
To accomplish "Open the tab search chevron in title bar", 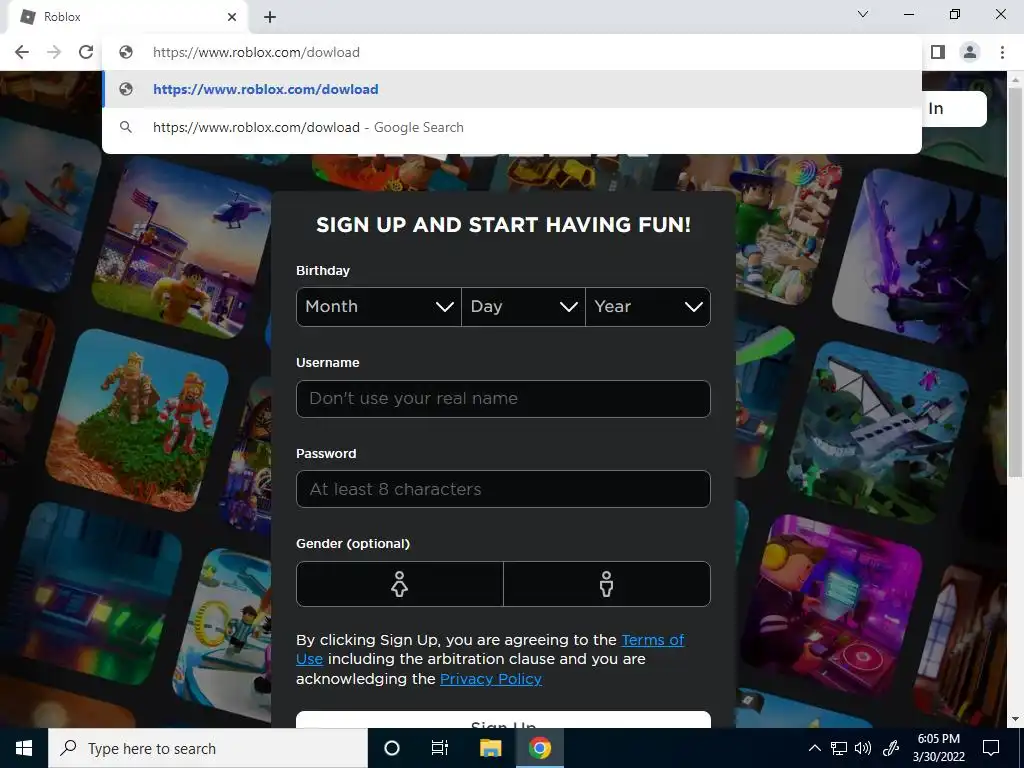I will point(863,14).
